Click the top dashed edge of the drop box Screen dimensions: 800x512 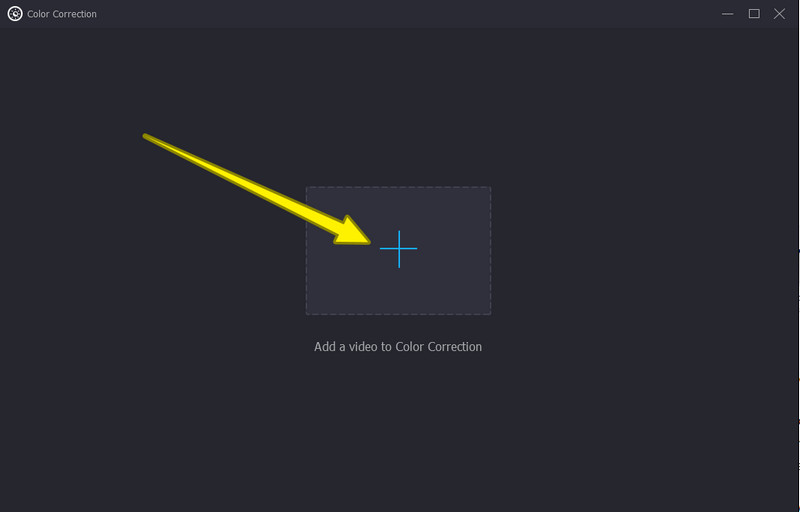[398, 187]
